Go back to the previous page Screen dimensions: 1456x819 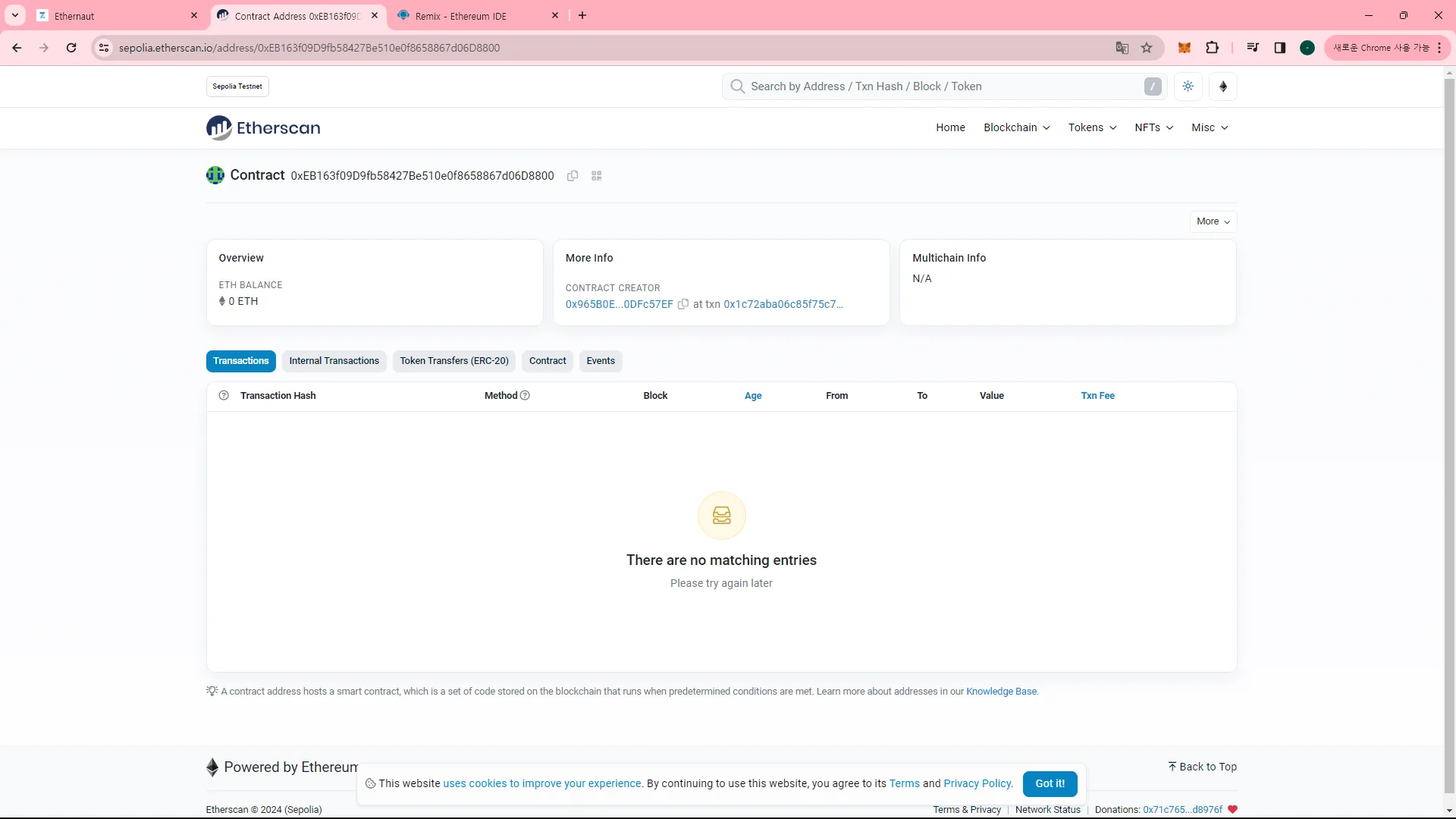[17, 48]
